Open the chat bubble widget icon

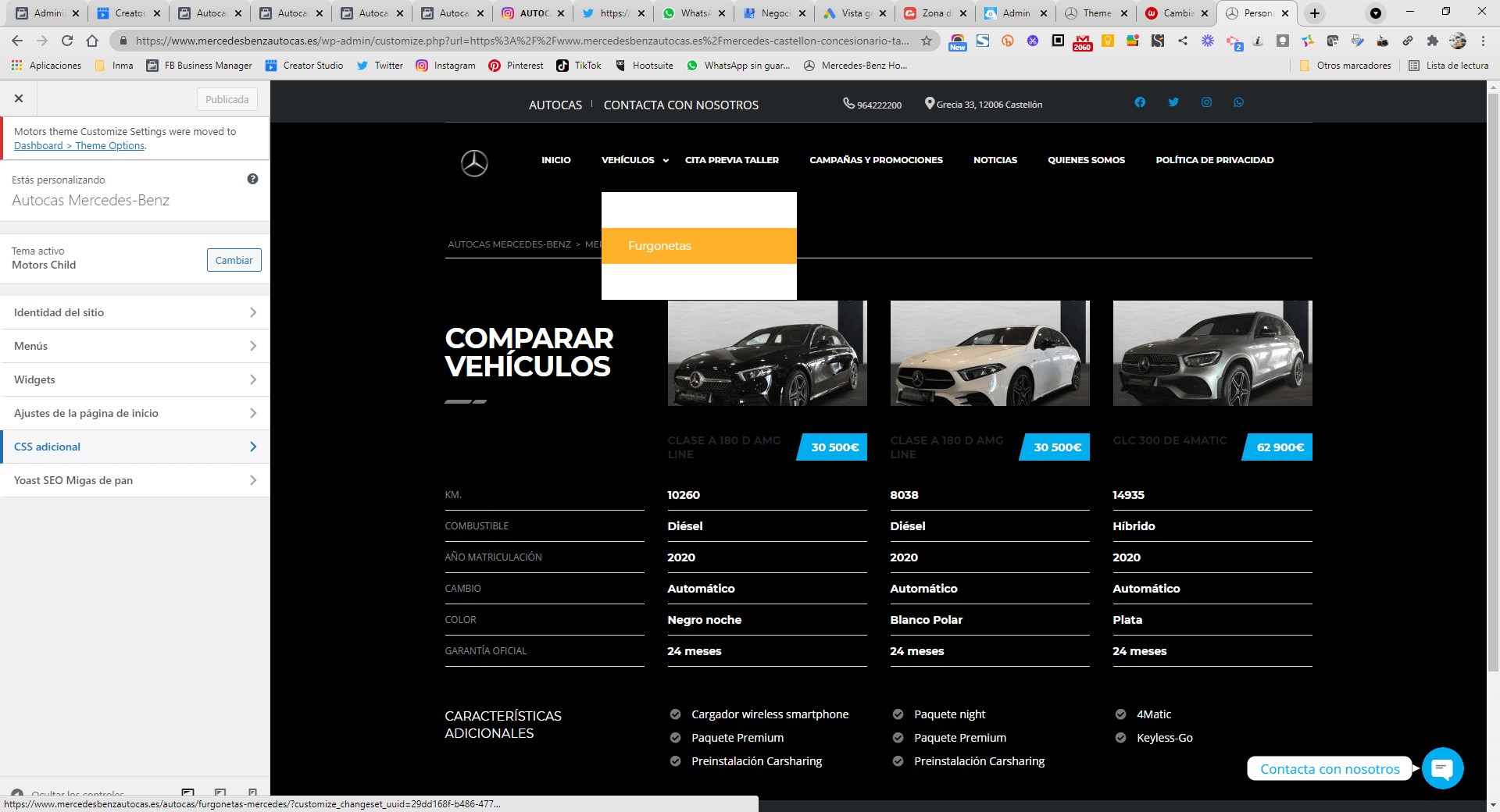click(x=1442, y=768)
